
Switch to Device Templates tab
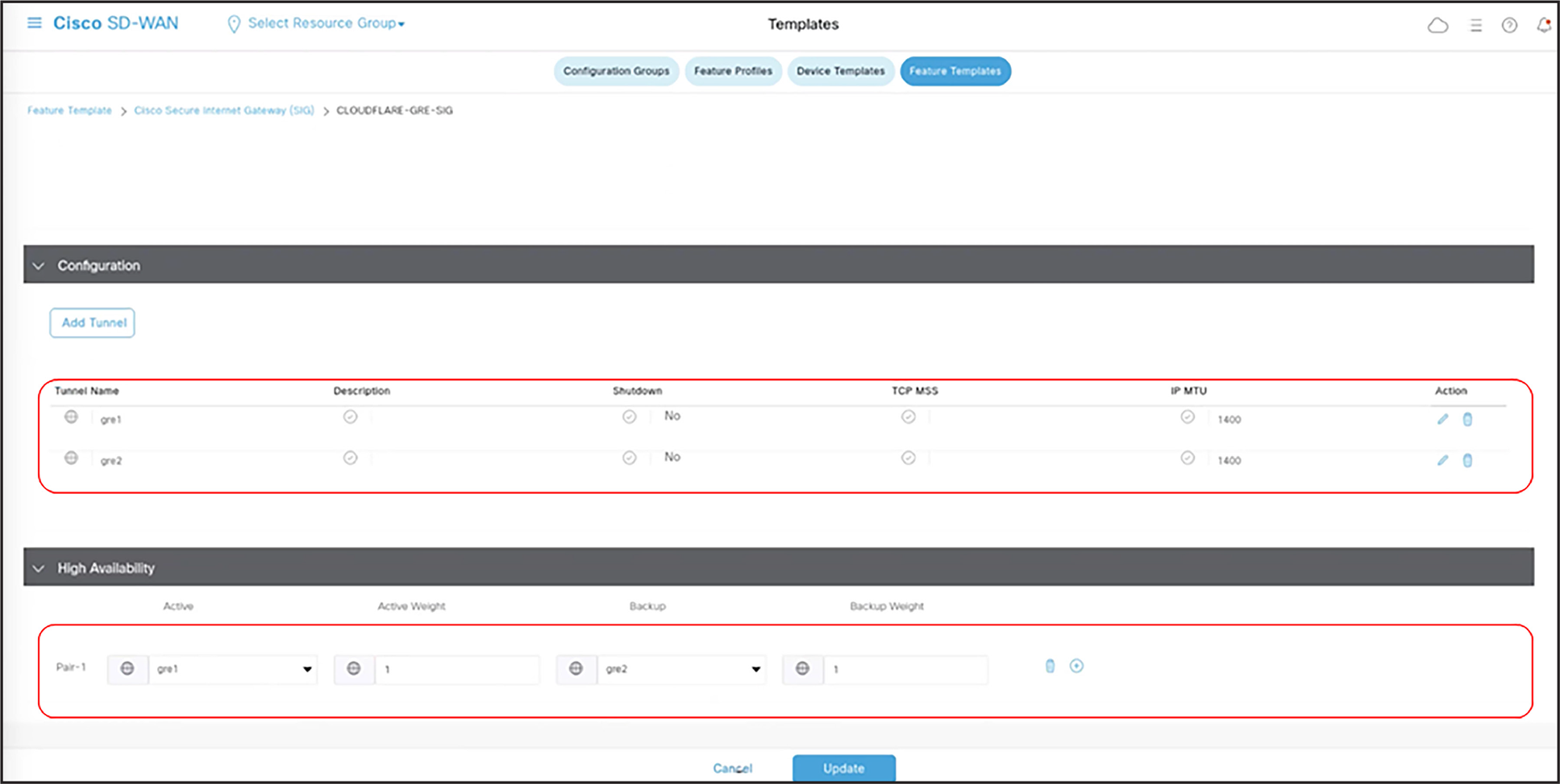click(x=841, y=71)
